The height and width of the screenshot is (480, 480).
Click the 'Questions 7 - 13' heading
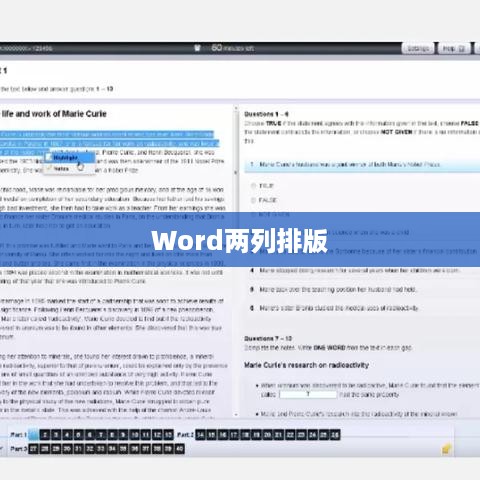[x=268, y=339]
